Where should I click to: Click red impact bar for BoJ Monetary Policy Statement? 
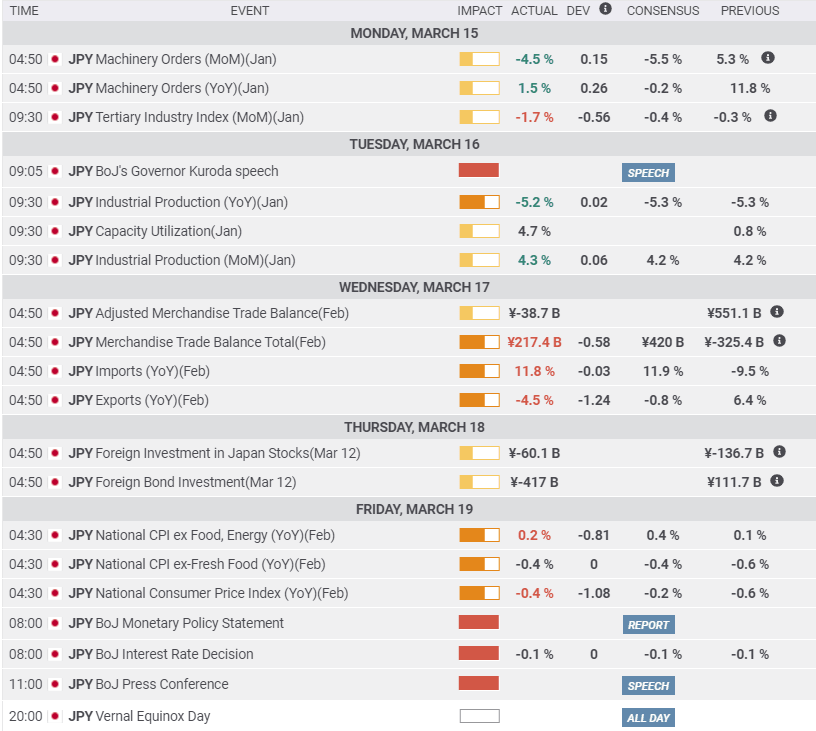coord(479,622)
